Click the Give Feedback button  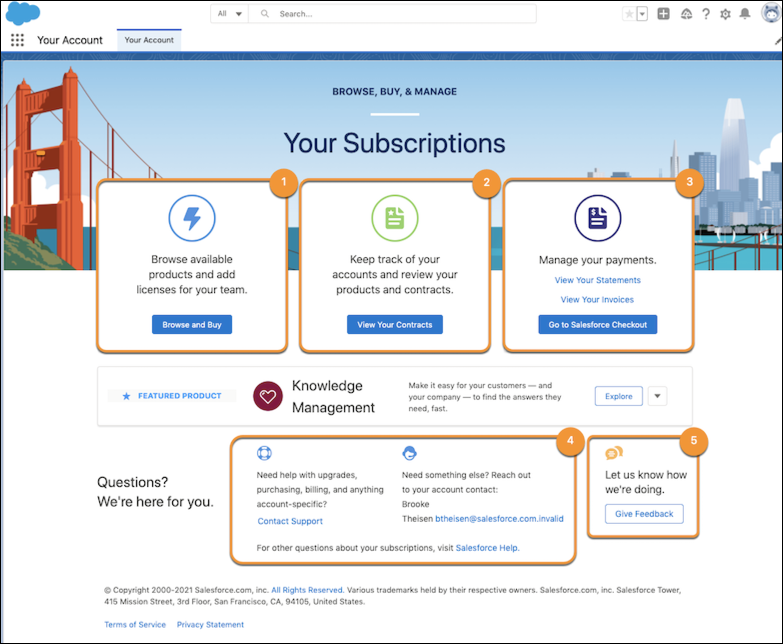(x=644, y=514)
